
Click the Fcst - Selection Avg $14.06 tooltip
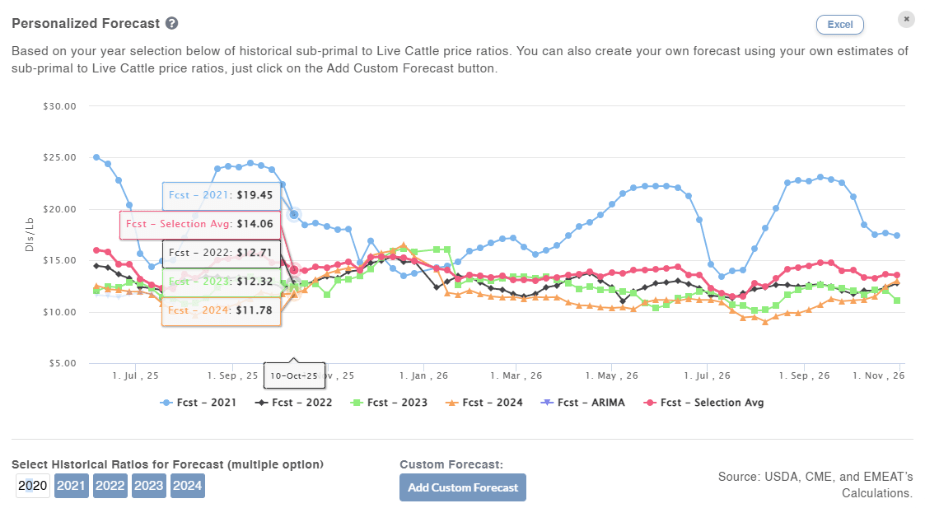point(205,224)
